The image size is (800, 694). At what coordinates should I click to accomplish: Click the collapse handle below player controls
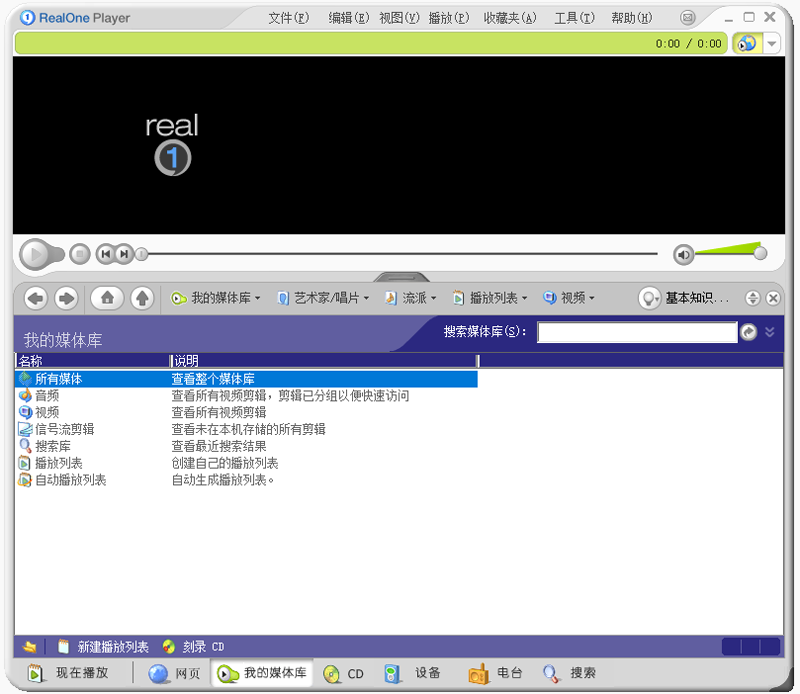click(401, 277)
